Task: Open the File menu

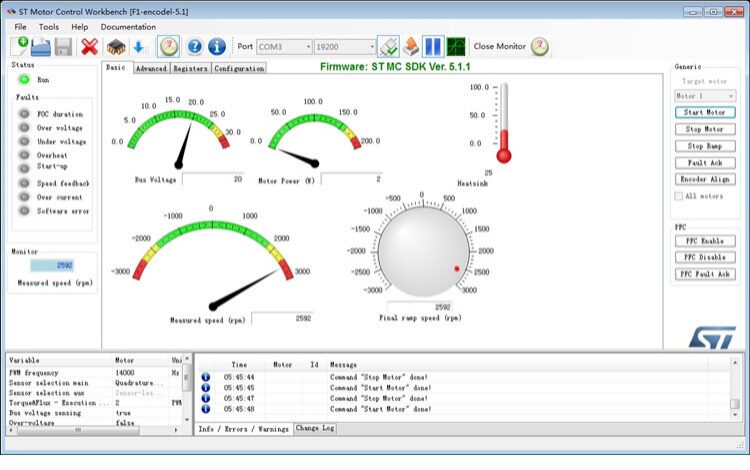Action: coord(21,27)
